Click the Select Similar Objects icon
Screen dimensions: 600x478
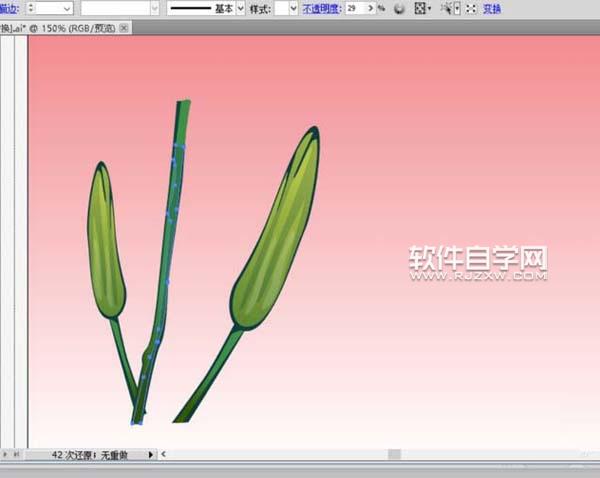tap(447, 8)
